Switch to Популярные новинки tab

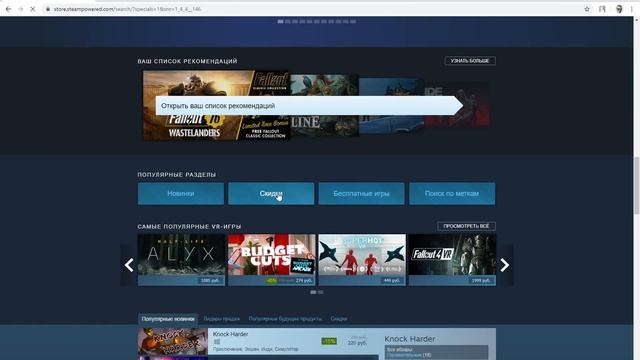click(168, 319)
